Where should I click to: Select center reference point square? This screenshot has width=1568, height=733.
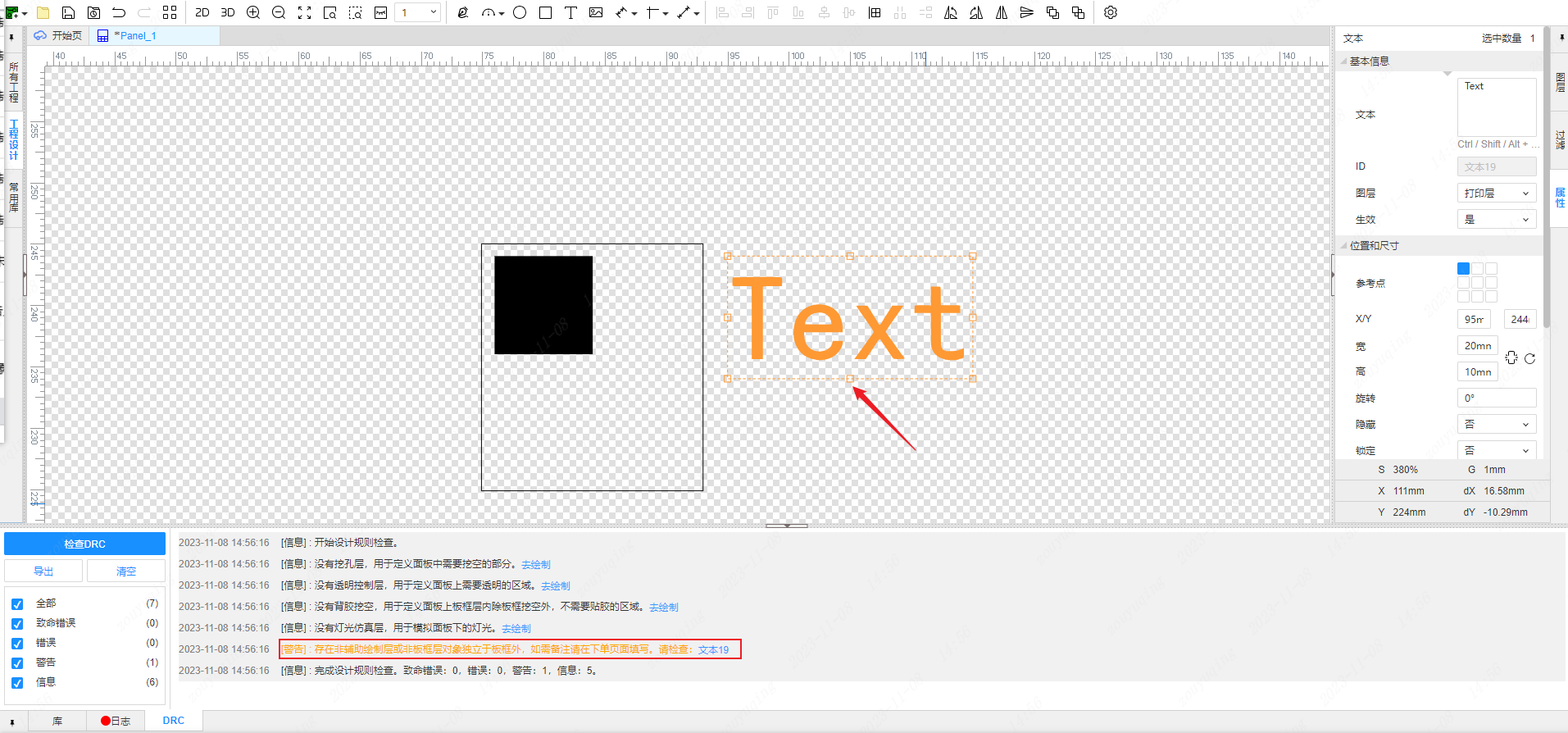(x=1477, y=282)
